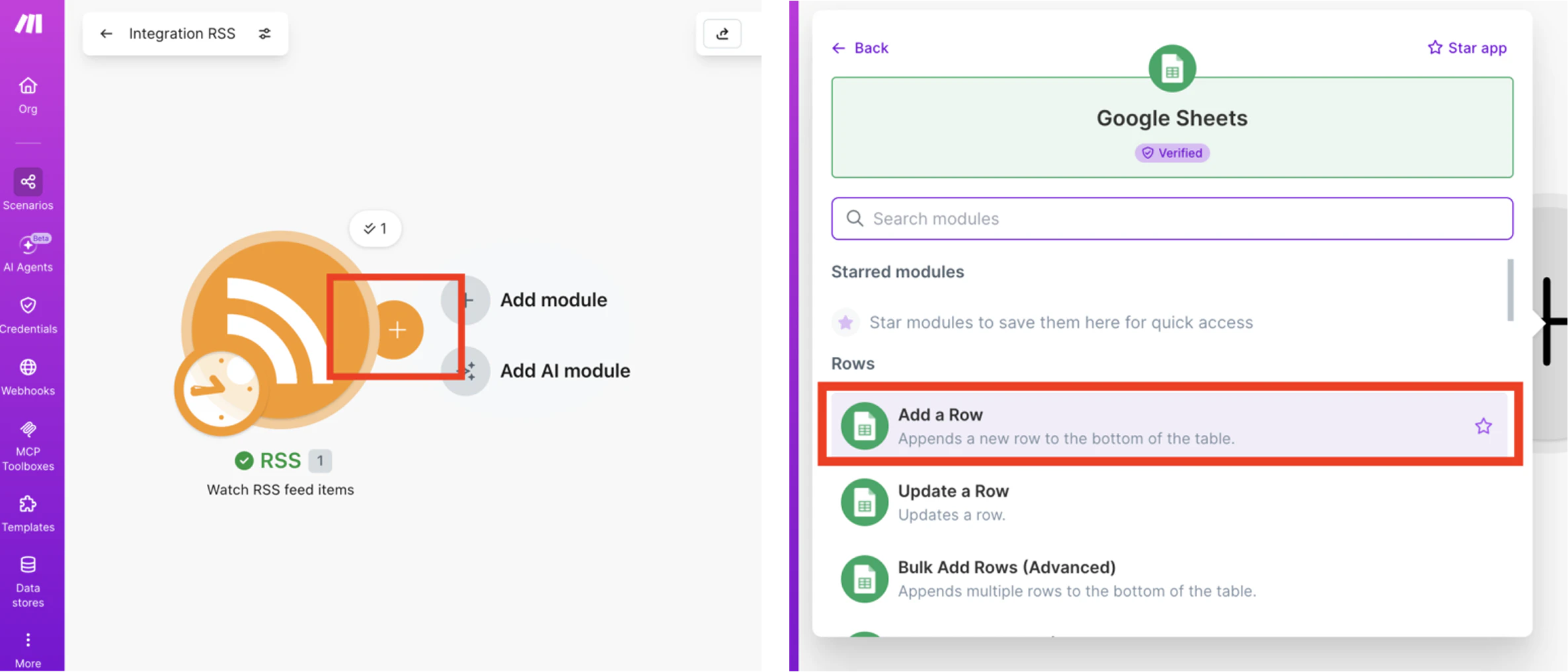This screenshot has width=1568, height=672.
Task: Click the Rows section heading
Action: pyautogui.click(x=853, y=363)
